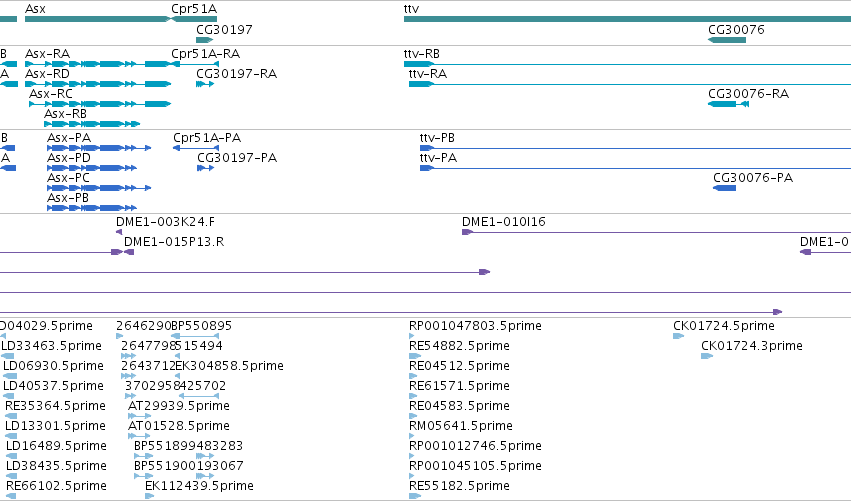Select the CG30076-RA transcript feature

click(x=728, y=104)
